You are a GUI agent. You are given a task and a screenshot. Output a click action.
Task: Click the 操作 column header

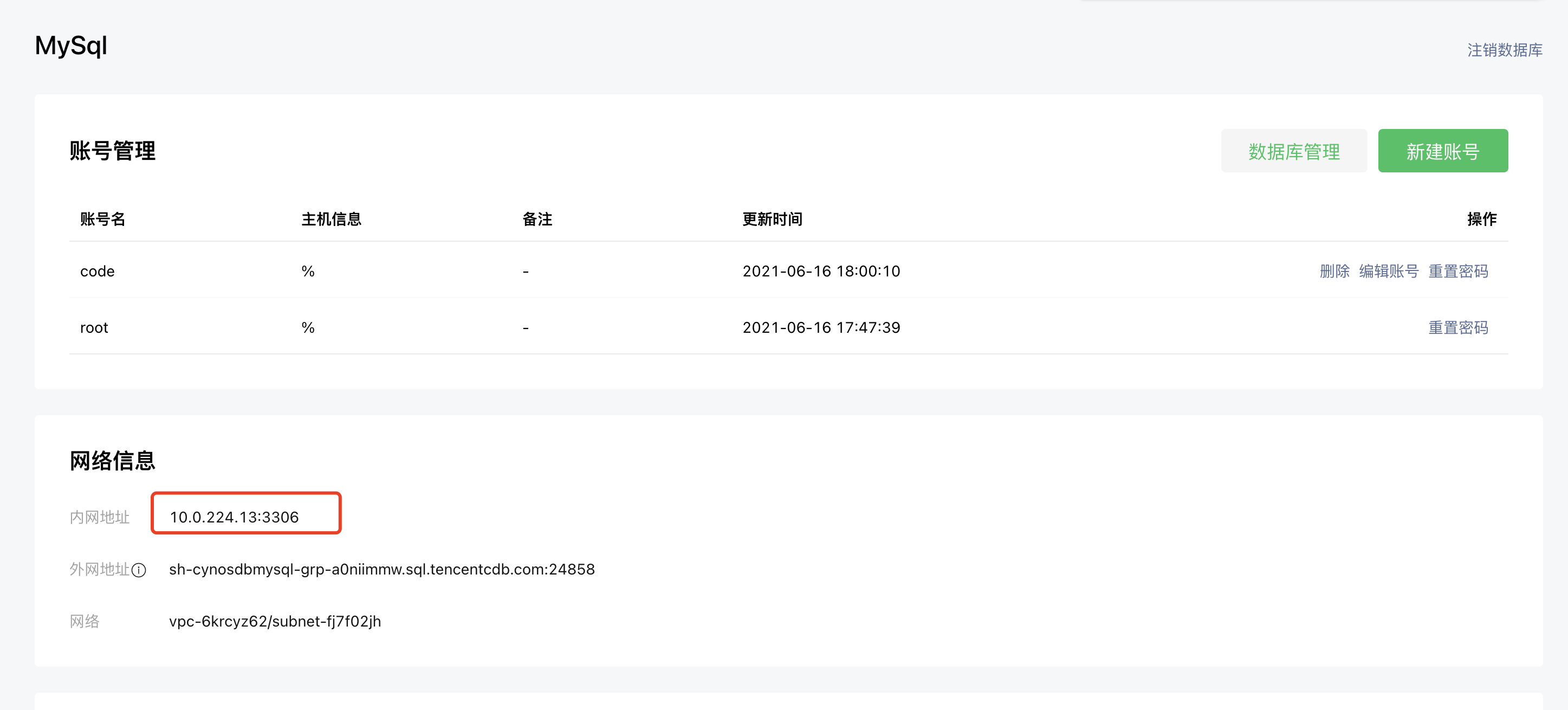[1481, 219]
